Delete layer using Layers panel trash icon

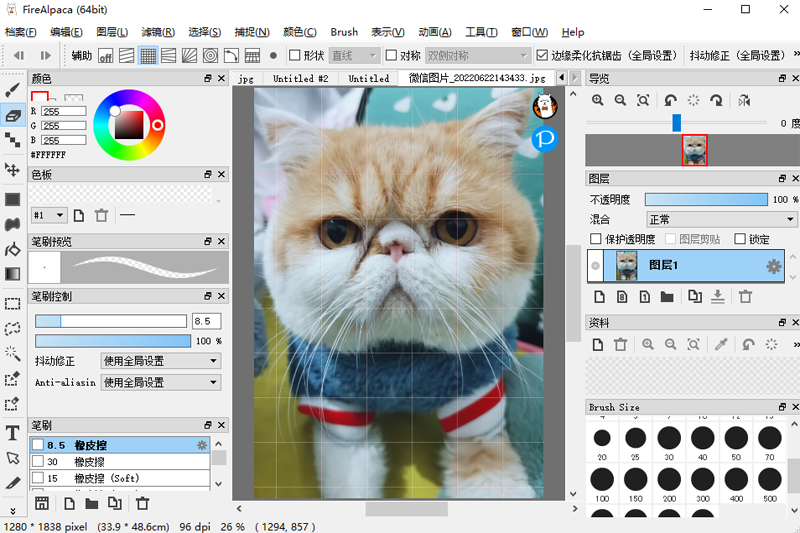[x=745, y=297]
